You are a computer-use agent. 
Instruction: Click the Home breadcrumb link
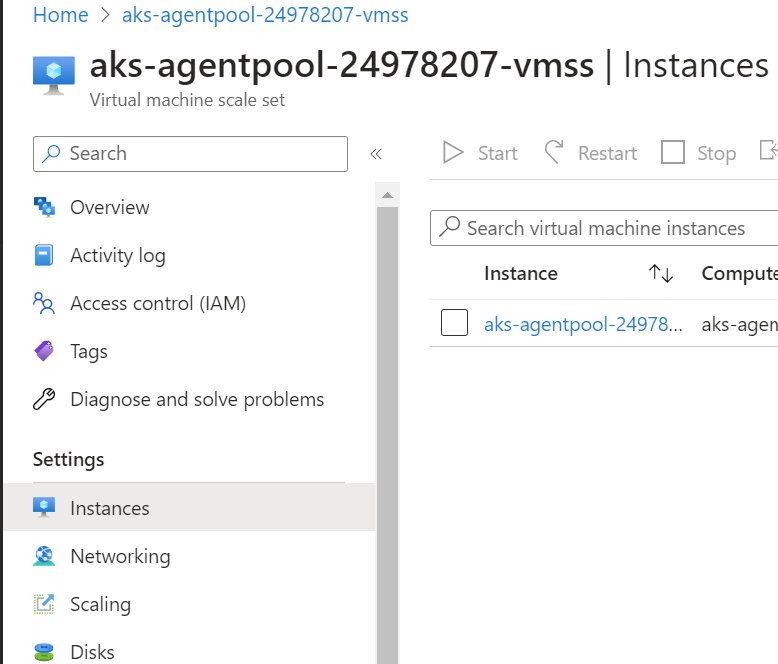click(61, 15)
